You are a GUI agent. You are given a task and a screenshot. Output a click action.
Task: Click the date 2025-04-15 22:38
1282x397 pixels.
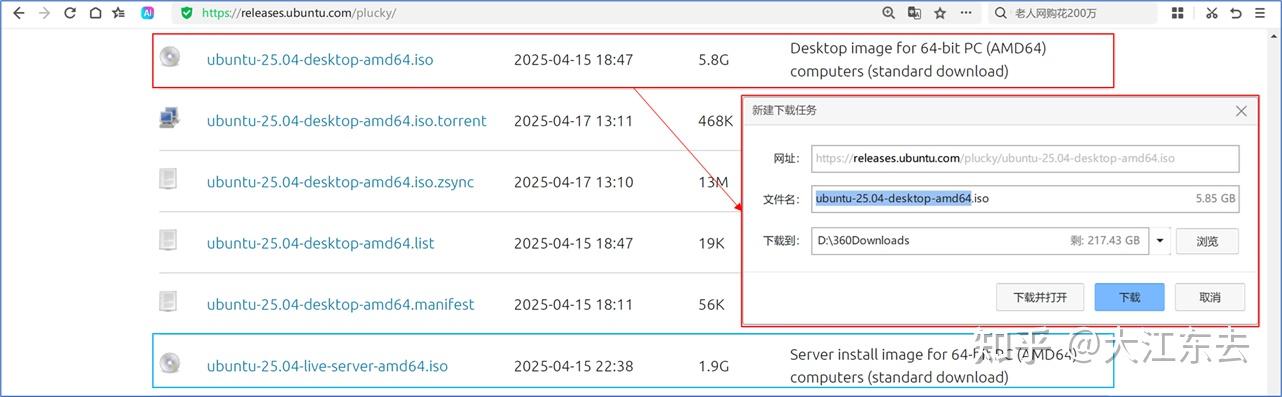coord(573,366)
